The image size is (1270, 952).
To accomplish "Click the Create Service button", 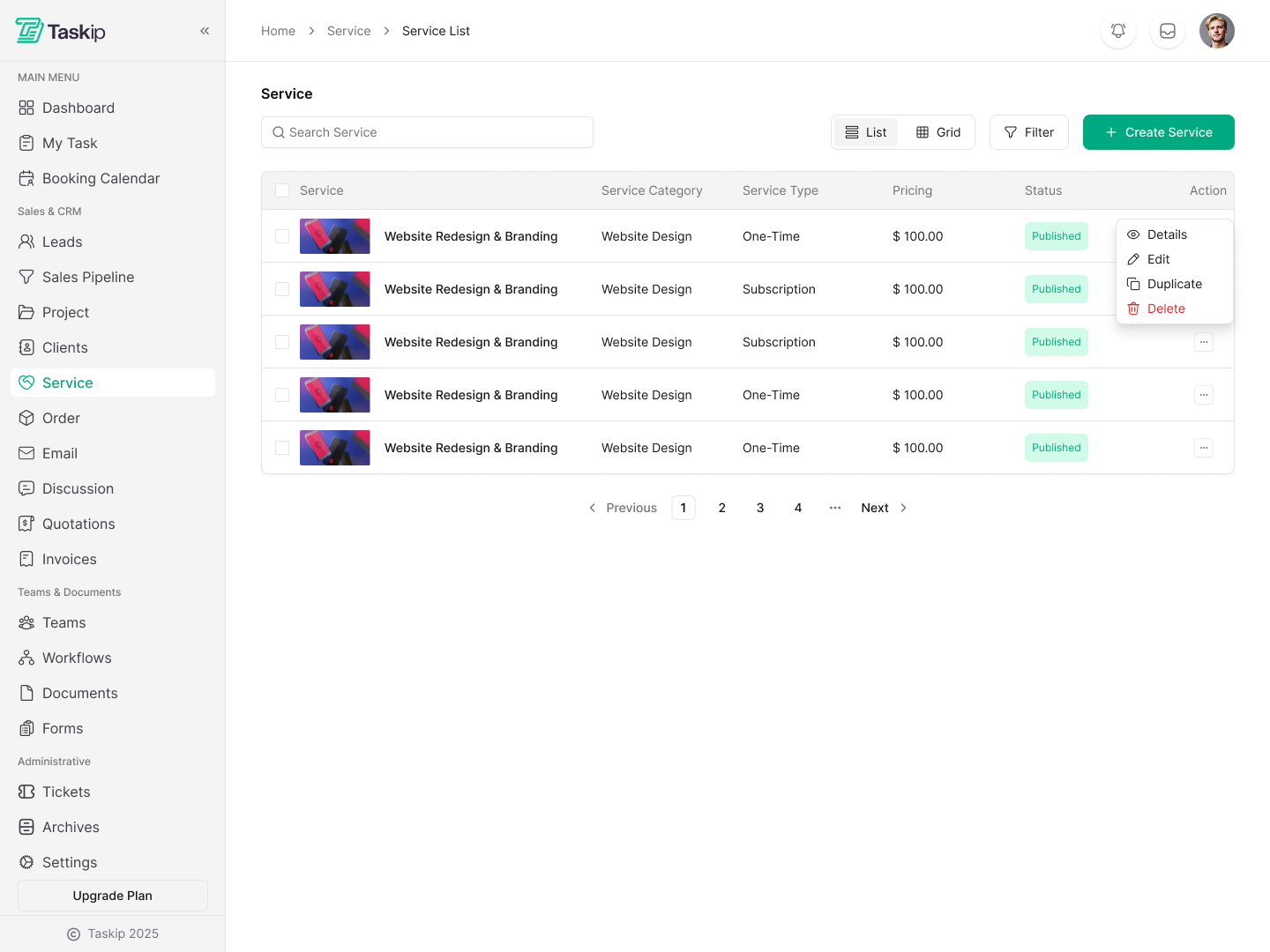I will point(1158,132).
